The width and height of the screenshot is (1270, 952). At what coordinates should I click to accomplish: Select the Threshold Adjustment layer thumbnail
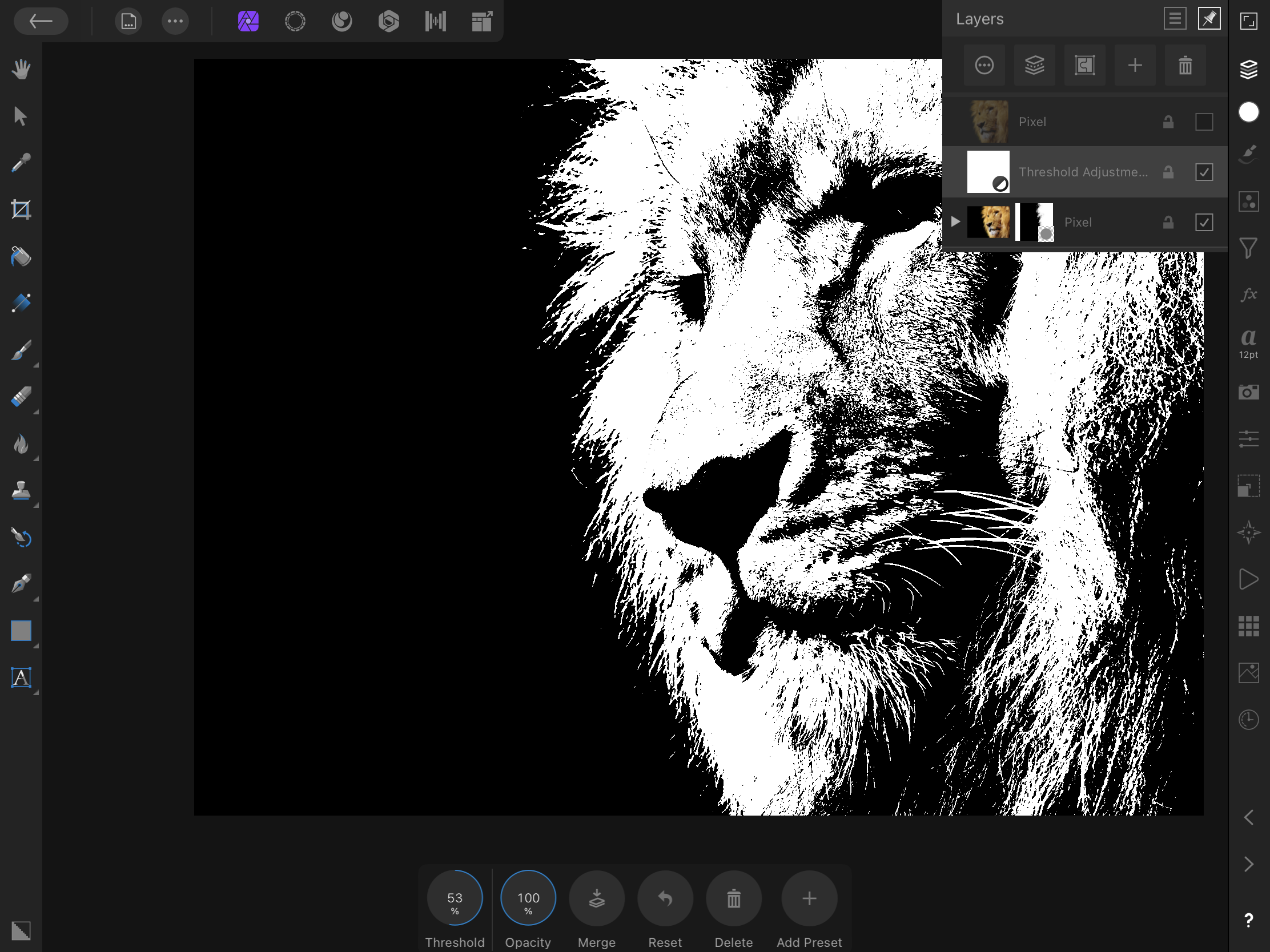pos(987,172)
